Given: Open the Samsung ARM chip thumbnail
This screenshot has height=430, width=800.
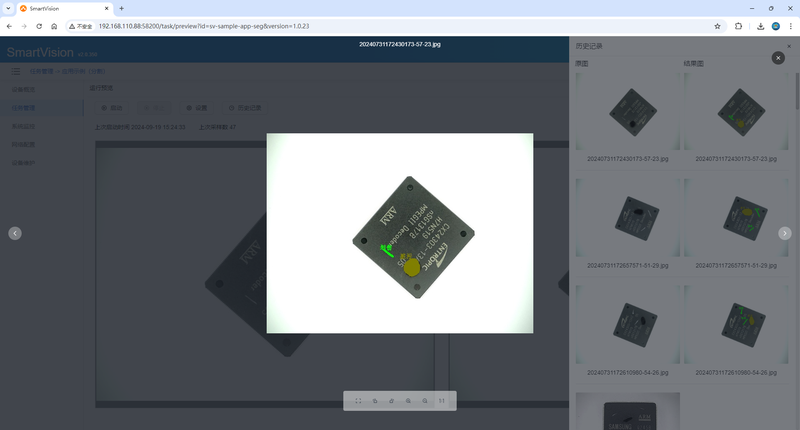Looking at the screenshot, I should click(628, 411).
